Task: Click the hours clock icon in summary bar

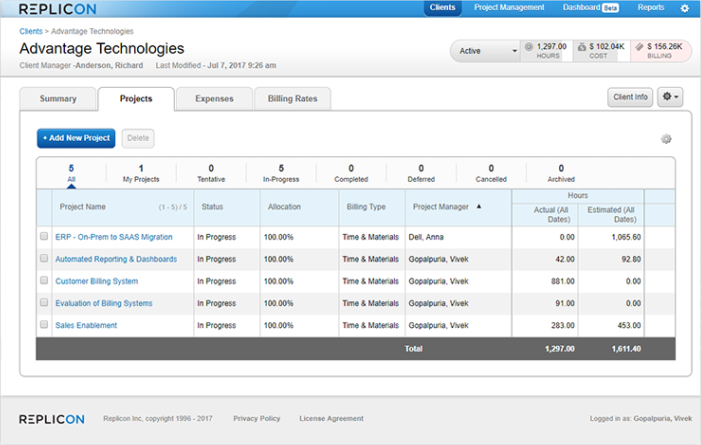Action: 529,47
